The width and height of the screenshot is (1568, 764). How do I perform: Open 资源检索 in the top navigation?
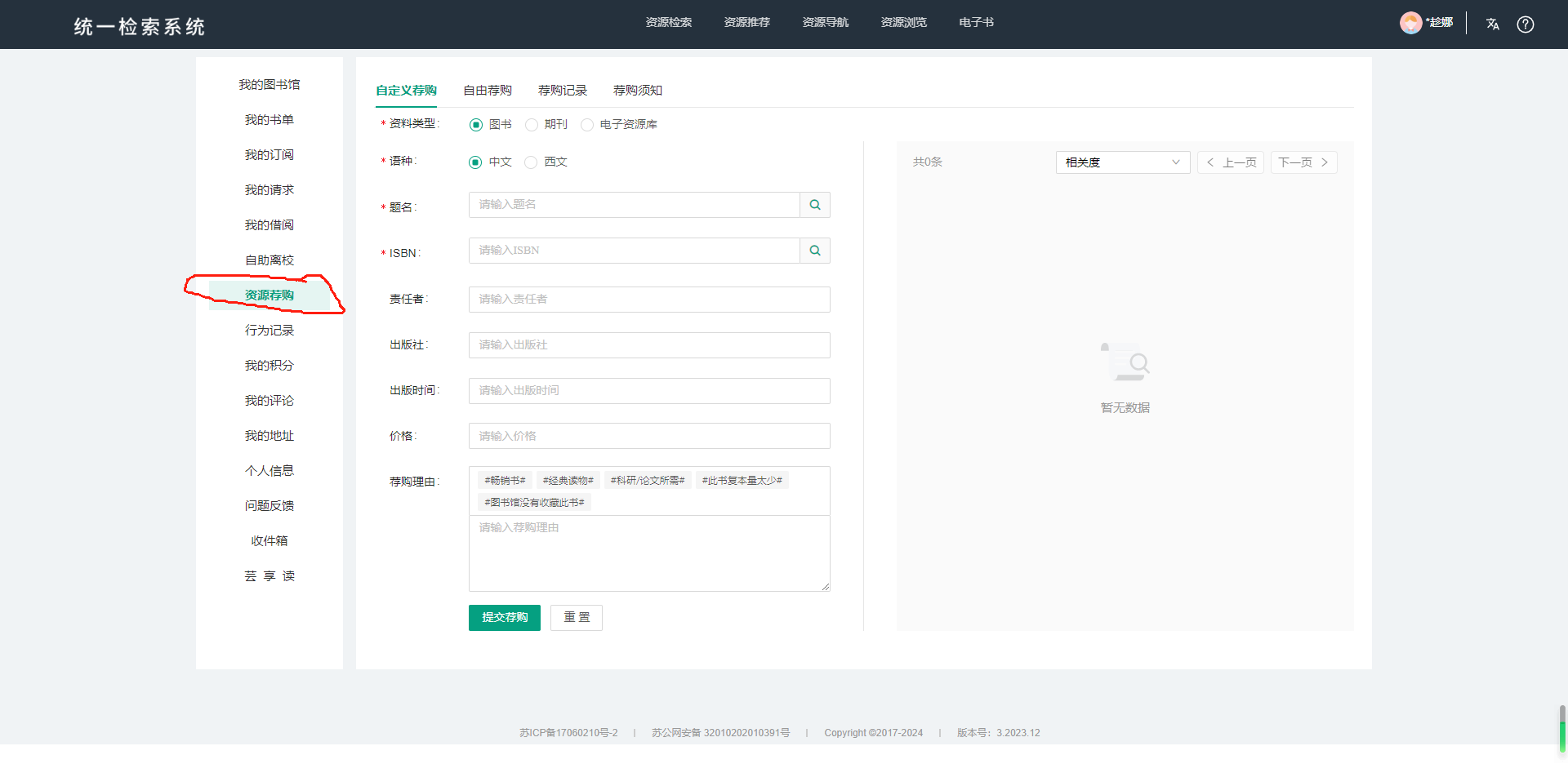pyautogui.click(x=668, y=23)
